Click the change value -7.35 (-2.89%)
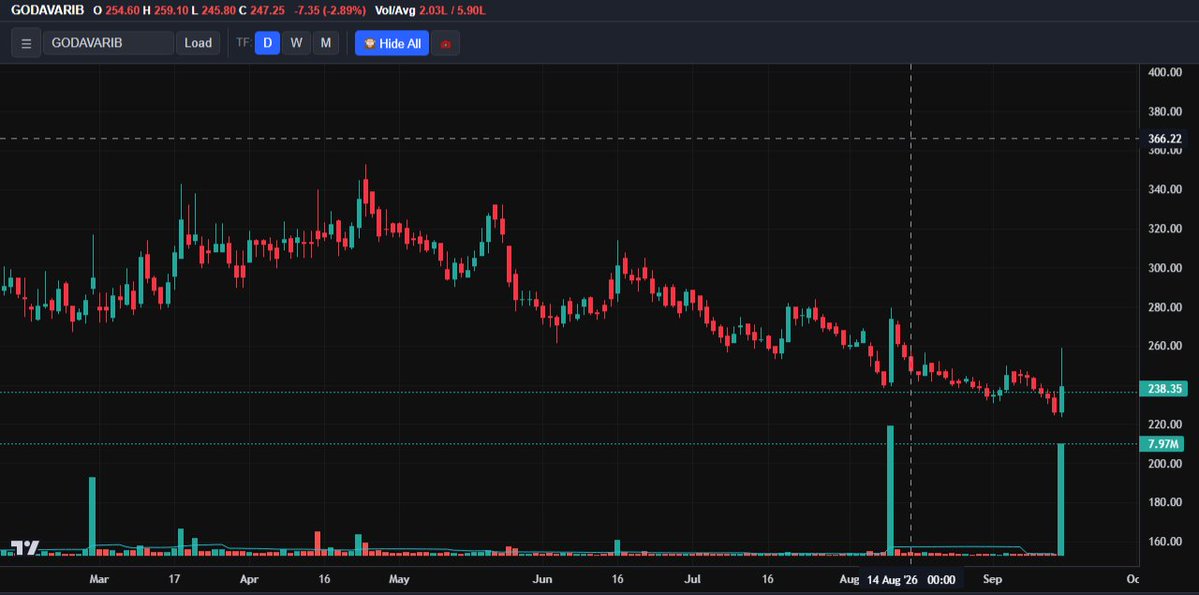Screen dimensions: 1199x595 click(330, 11)
